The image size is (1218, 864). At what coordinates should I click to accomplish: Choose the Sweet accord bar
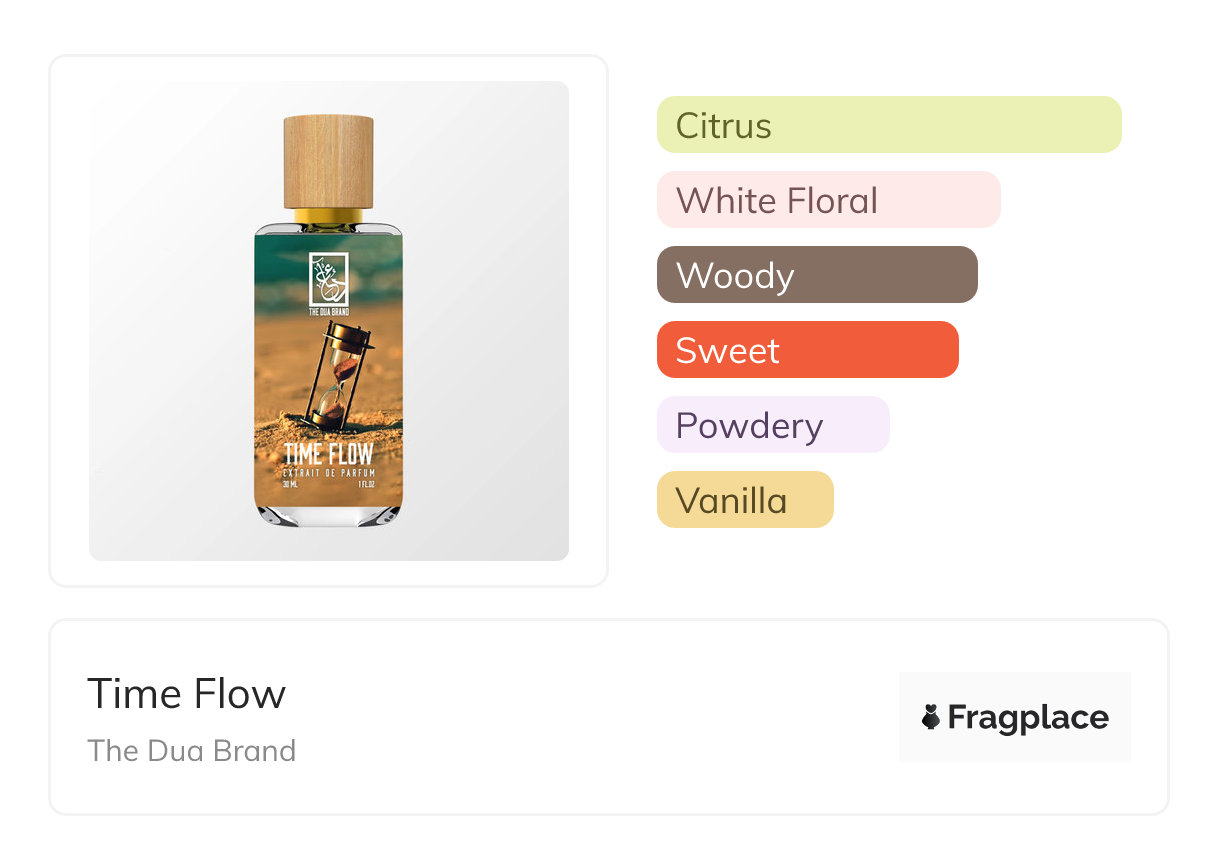click(807, 350)
